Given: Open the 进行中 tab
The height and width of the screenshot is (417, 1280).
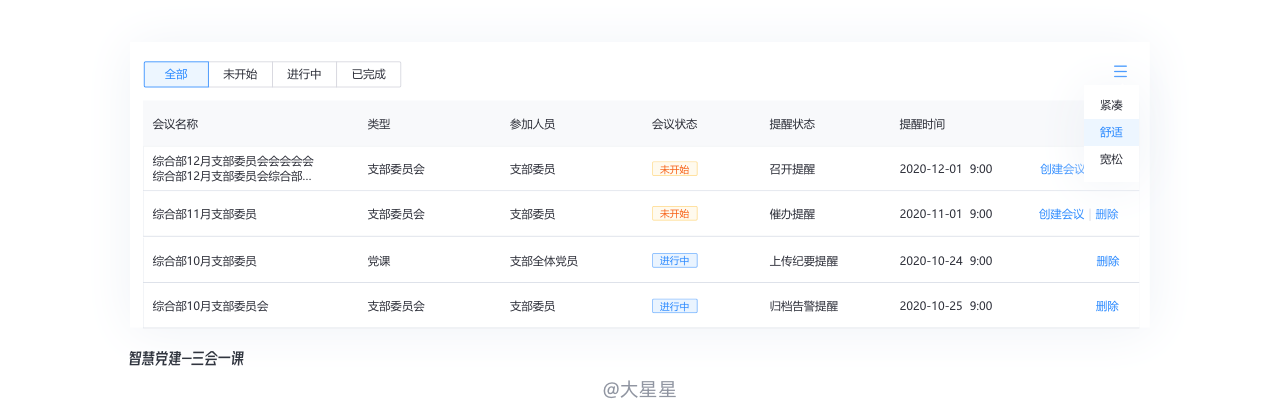Looking at the screenshot, I should pyautogui.click(x=304, y=74).
